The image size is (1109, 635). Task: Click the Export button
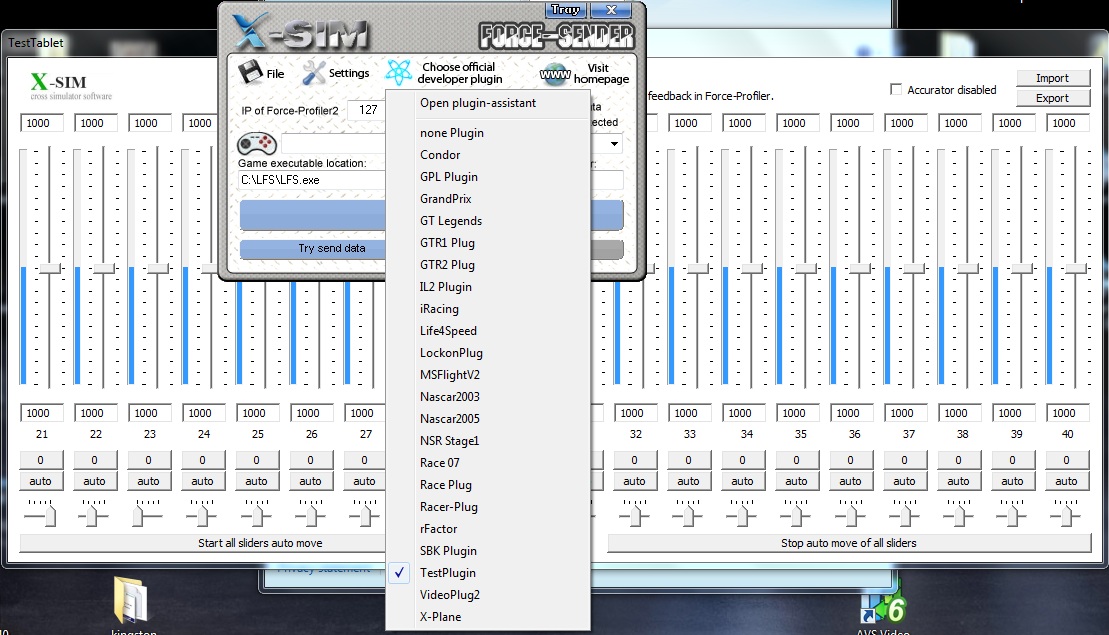(x=1052, y=98)
